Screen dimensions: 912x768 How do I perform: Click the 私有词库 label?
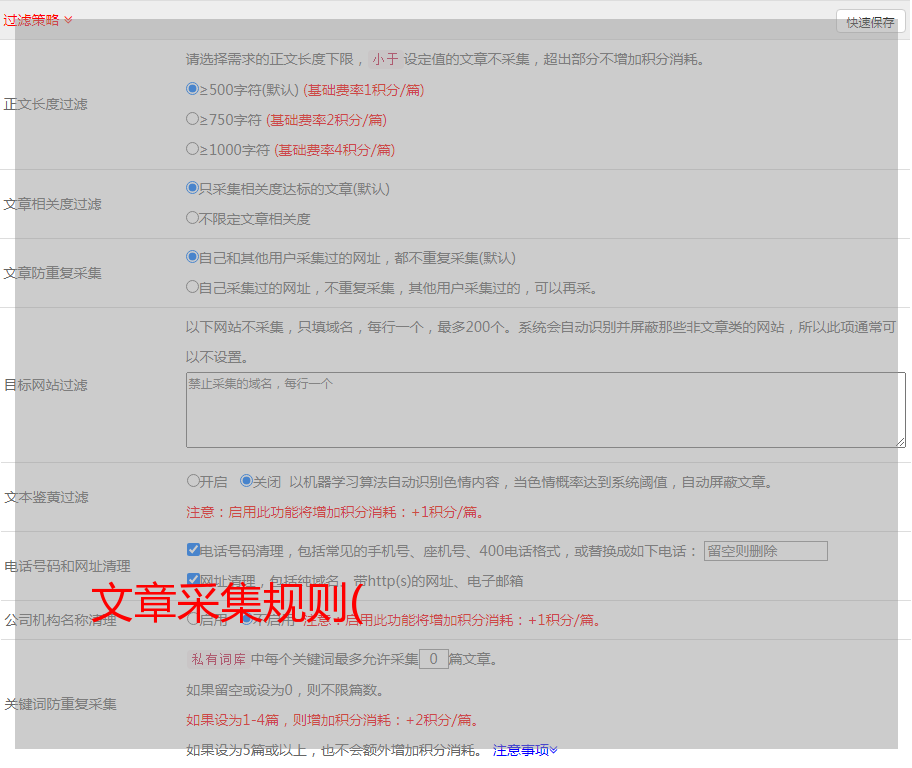[216, 659]
